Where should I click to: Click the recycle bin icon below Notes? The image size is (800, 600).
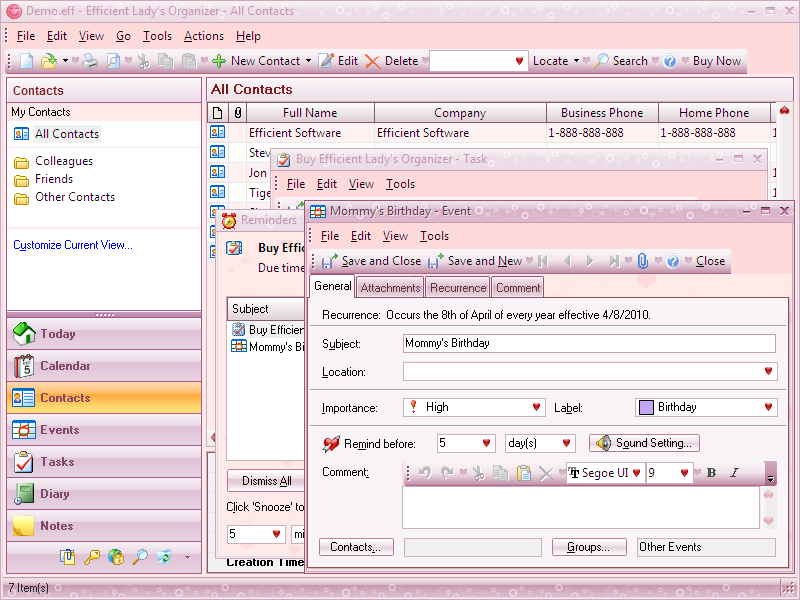point(164,557)
